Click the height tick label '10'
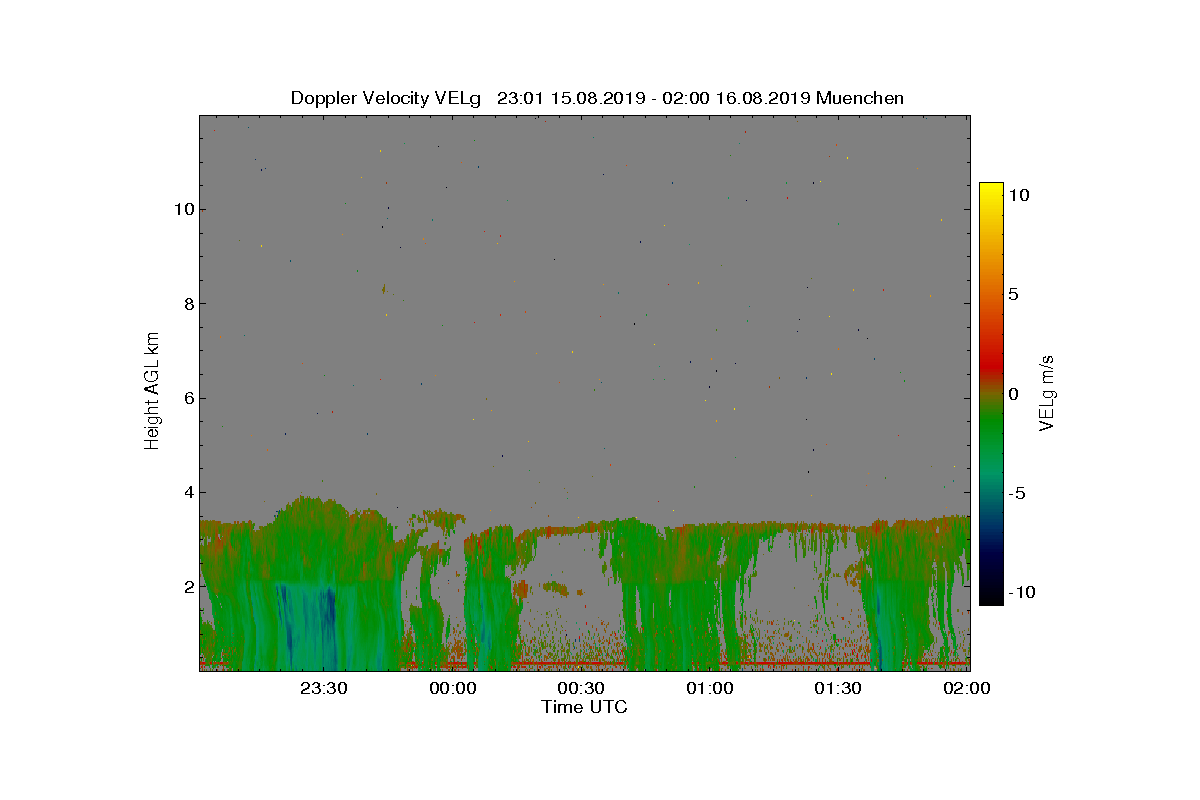The height and width of the screenshot is (800, 1200). 183,209
